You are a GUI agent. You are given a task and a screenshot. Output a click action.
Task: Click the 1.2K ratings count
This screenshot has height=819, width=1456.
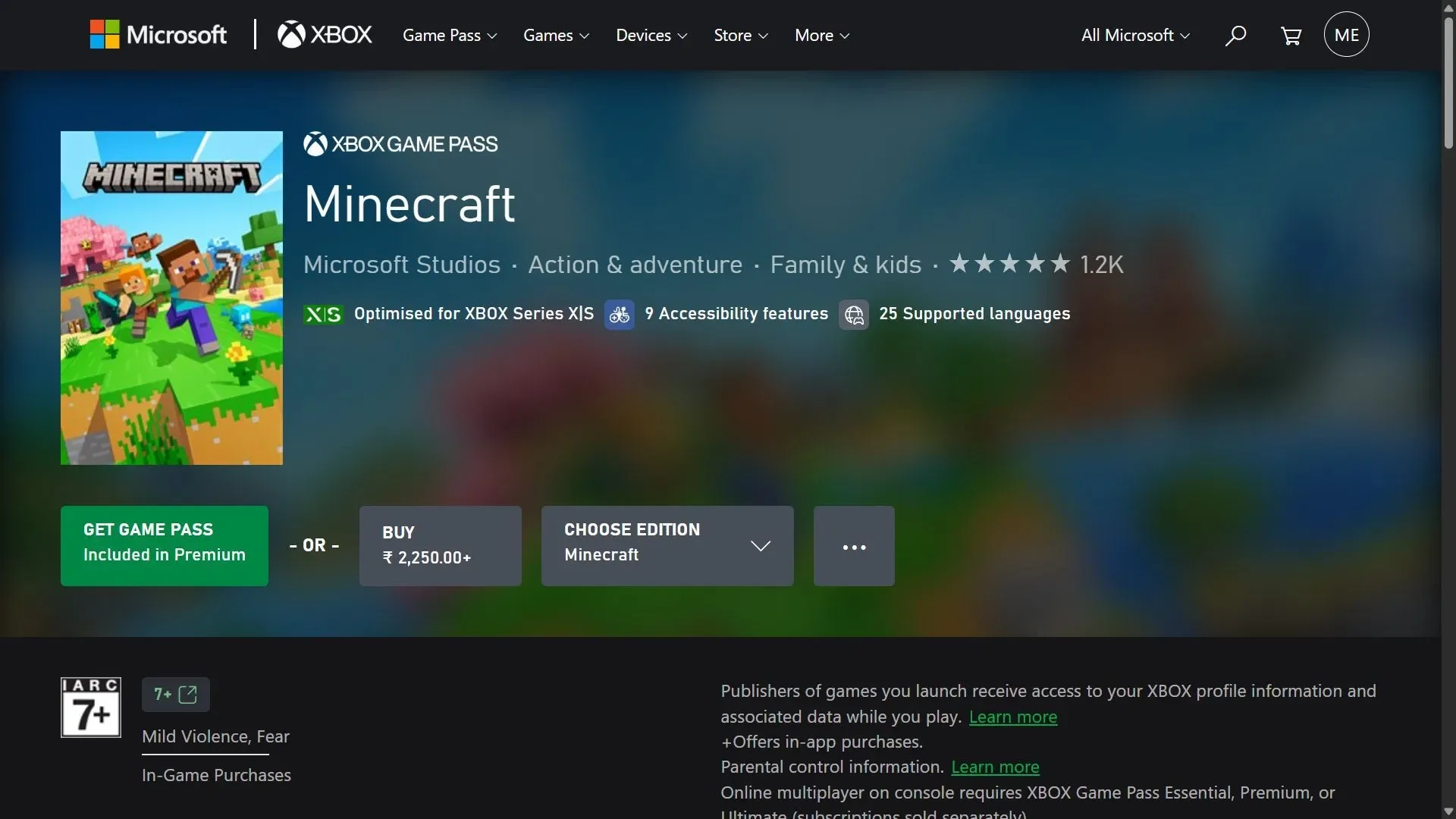coord(1102,265)
